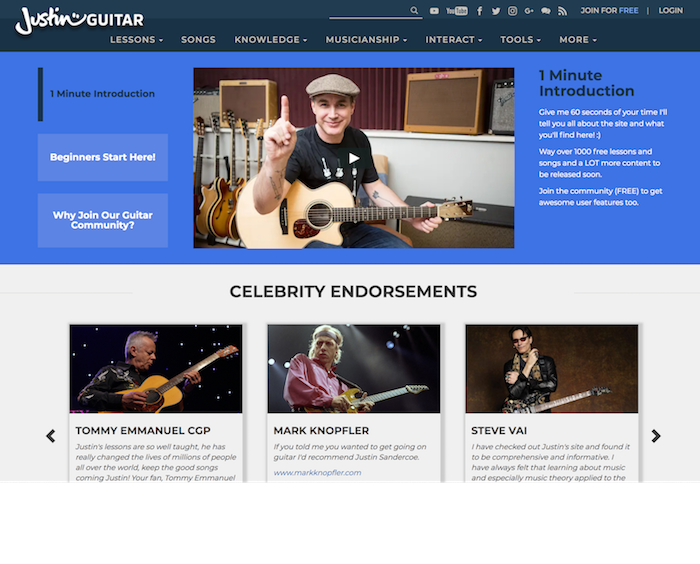Visit the Facebook icon link
The image size is (700, 564).
coord(479,11)
